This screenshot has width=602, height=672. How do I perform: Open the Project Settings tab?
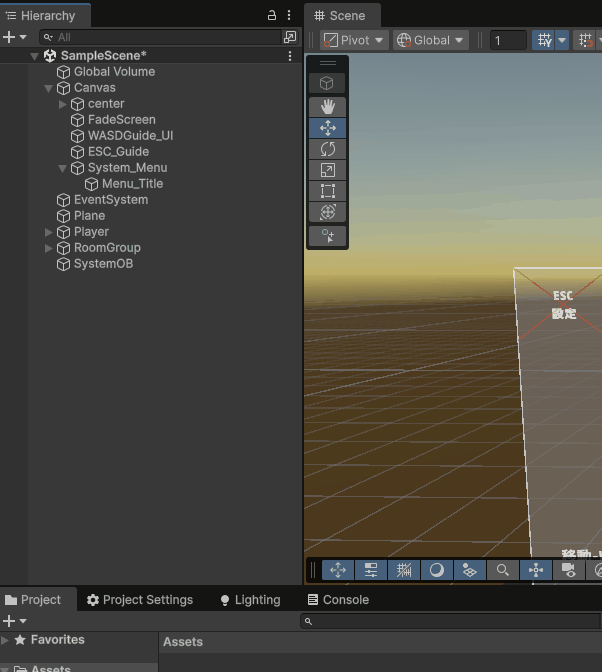coord(139,600)
